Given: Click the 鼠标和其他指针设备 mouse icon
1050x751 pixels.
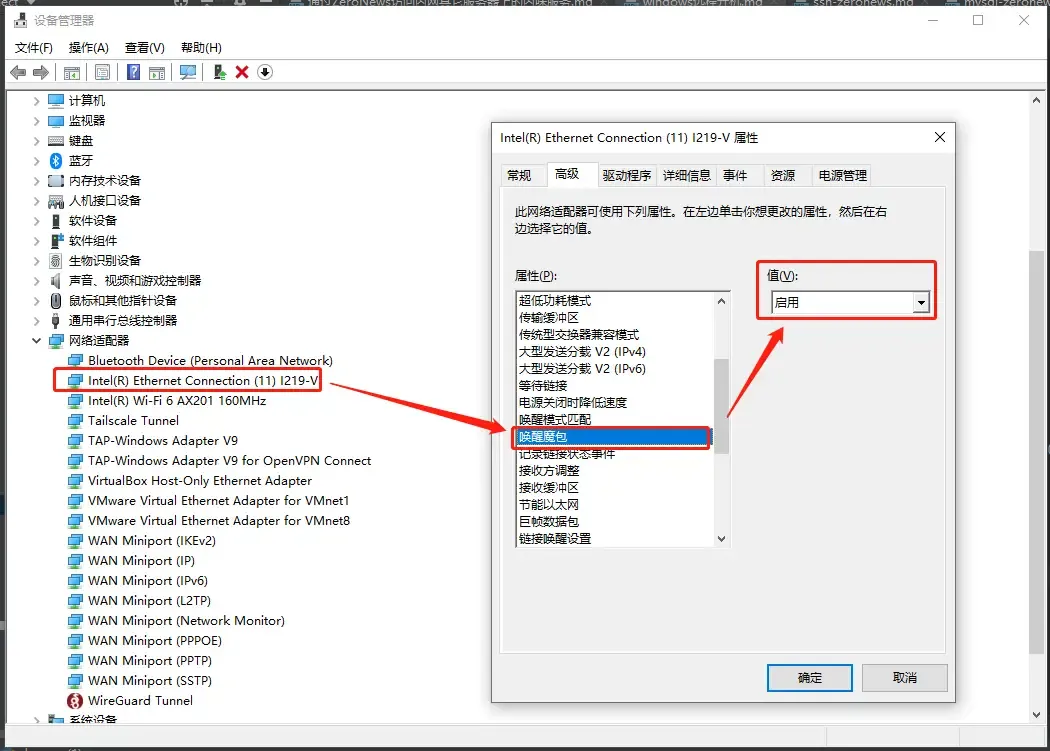Looking at the screenshot, I should pos(56,301).
